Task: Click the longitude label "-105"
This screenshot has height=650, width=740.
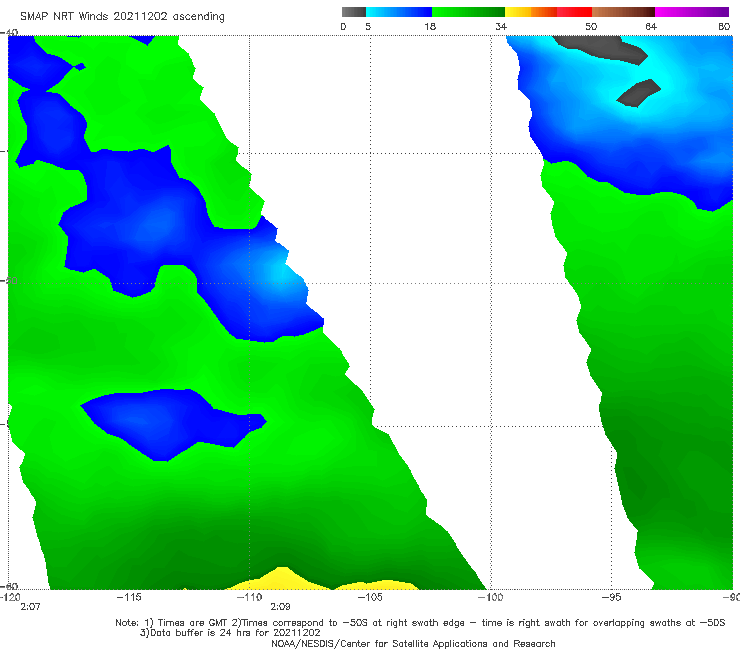Action: coord(370,597)
